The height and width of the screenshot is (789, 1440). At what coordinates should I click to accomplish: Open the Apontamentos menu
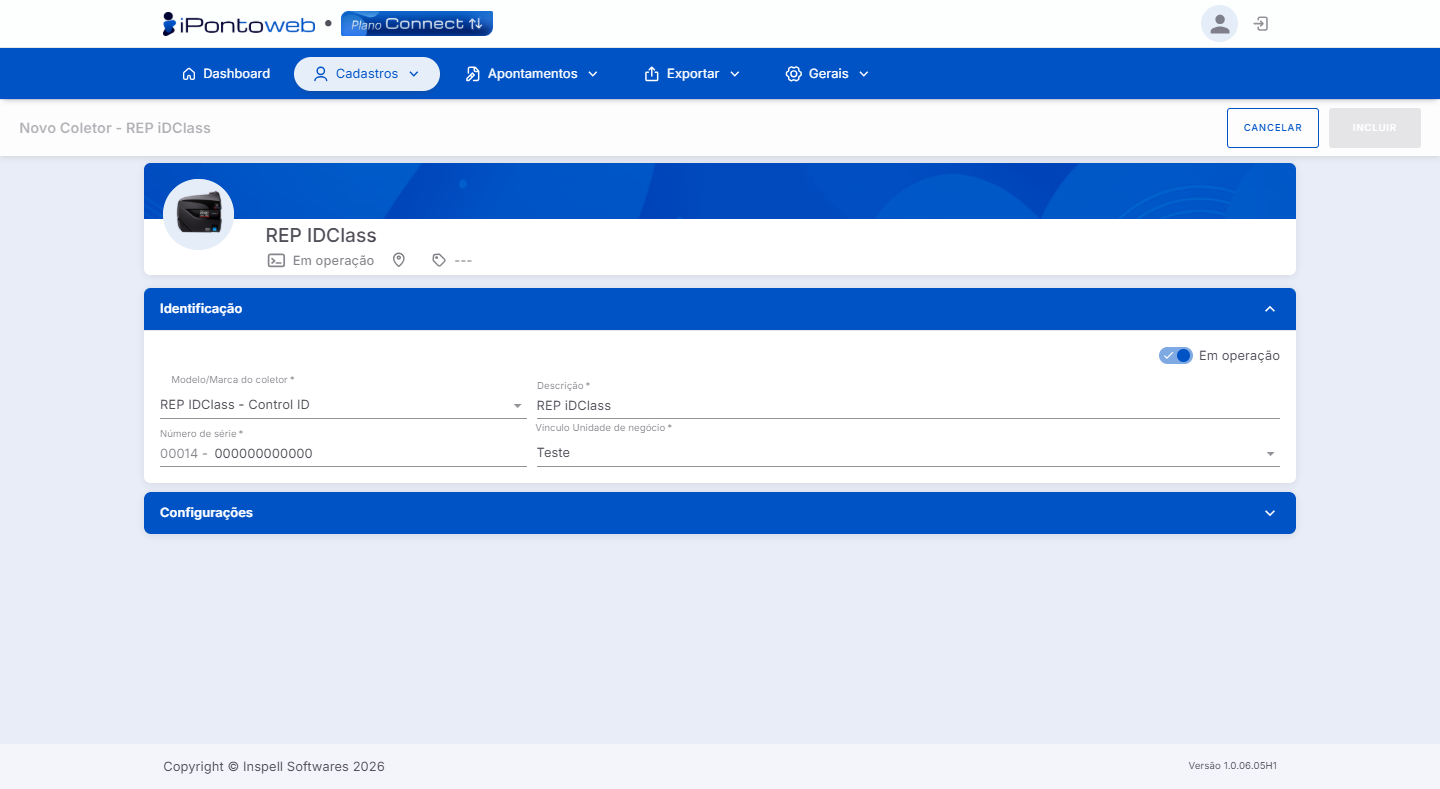[532, 74]
